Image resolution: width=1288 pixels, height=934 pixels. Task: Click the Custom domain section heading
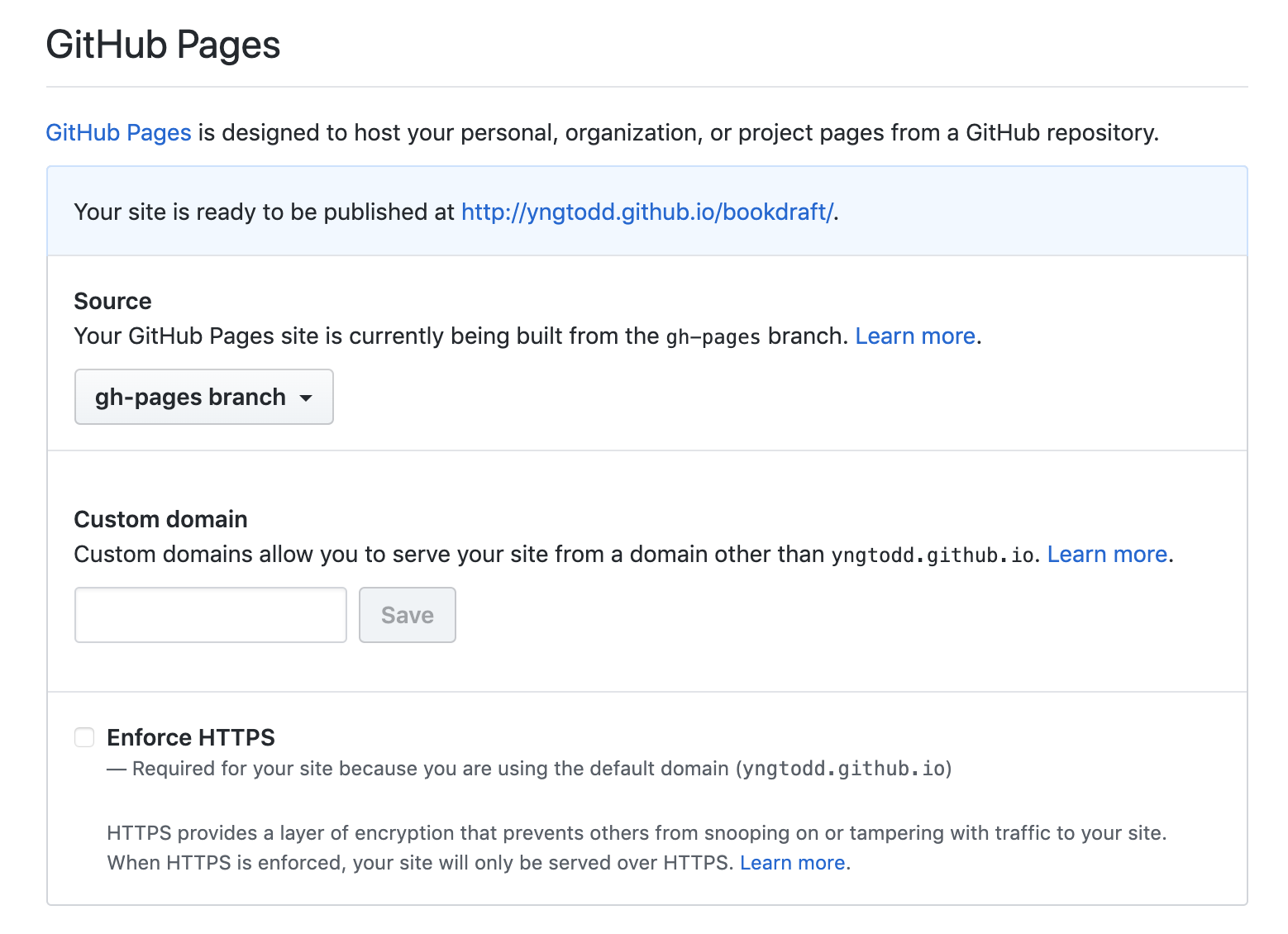click(160, 519)
